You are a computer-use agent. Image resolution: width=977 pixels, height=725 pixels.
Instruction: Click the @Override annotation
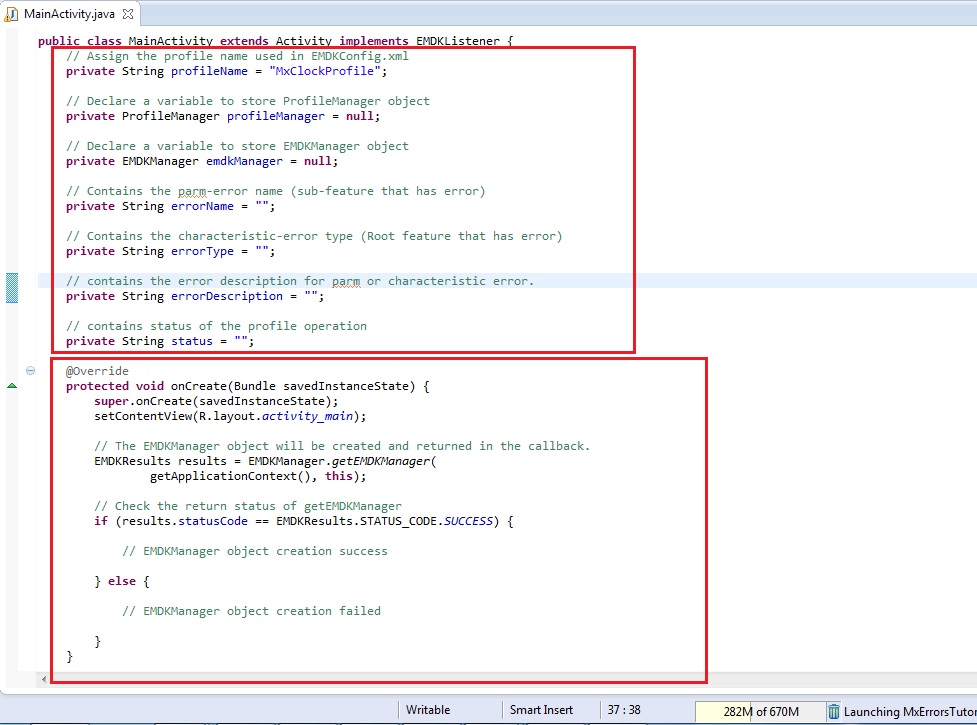97,371
